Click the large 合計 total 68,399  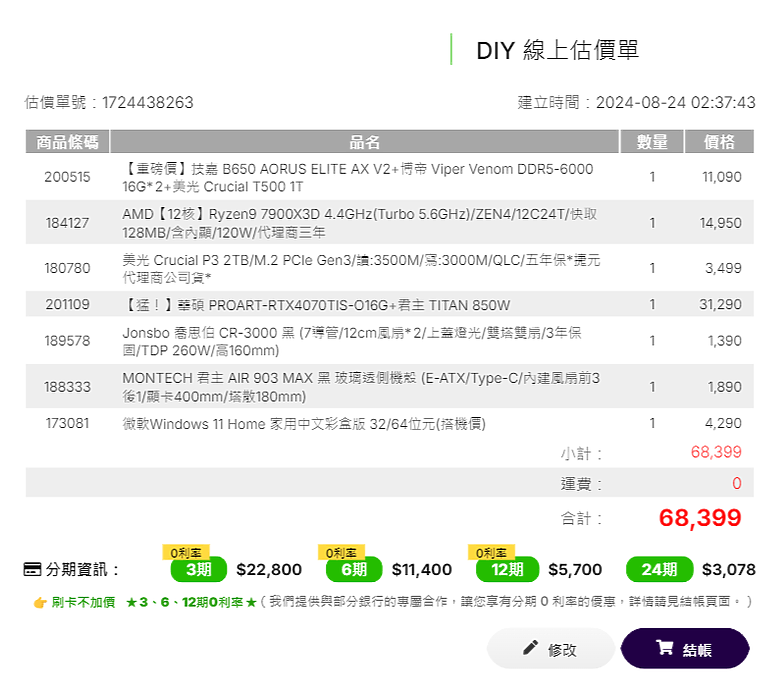point(700,518)
